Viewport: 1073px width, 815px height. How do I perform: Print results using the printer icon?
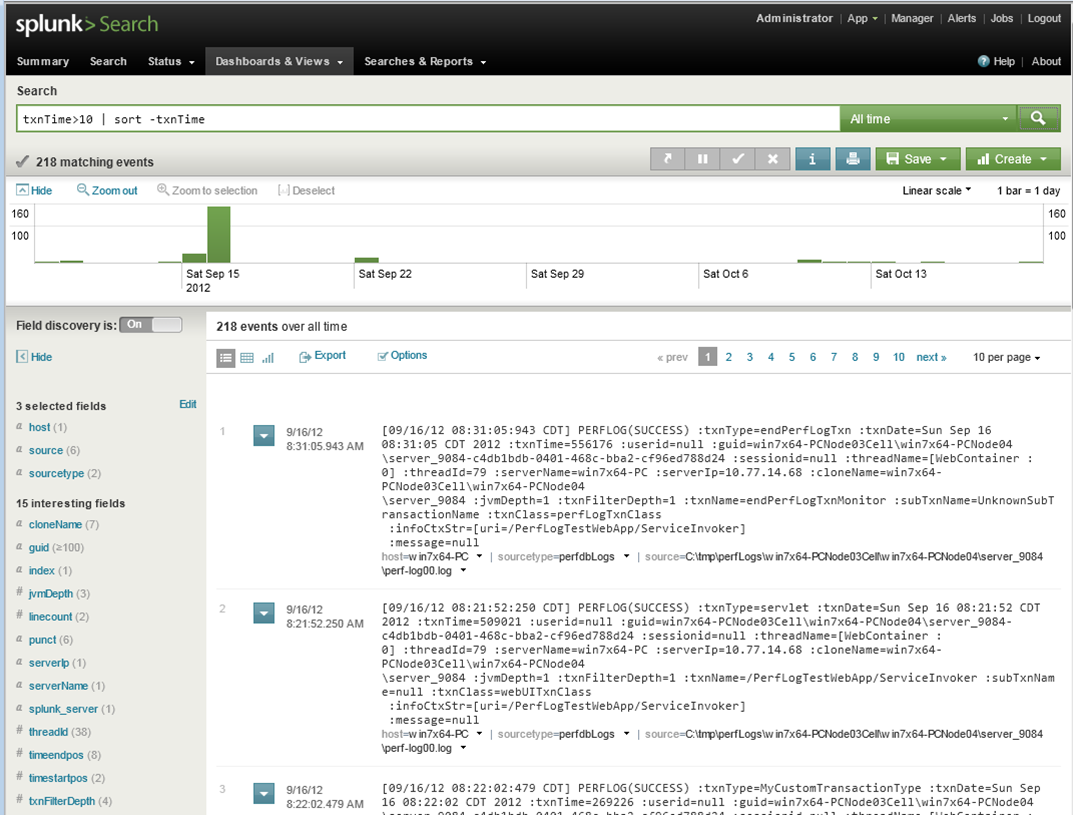[853, 159]
